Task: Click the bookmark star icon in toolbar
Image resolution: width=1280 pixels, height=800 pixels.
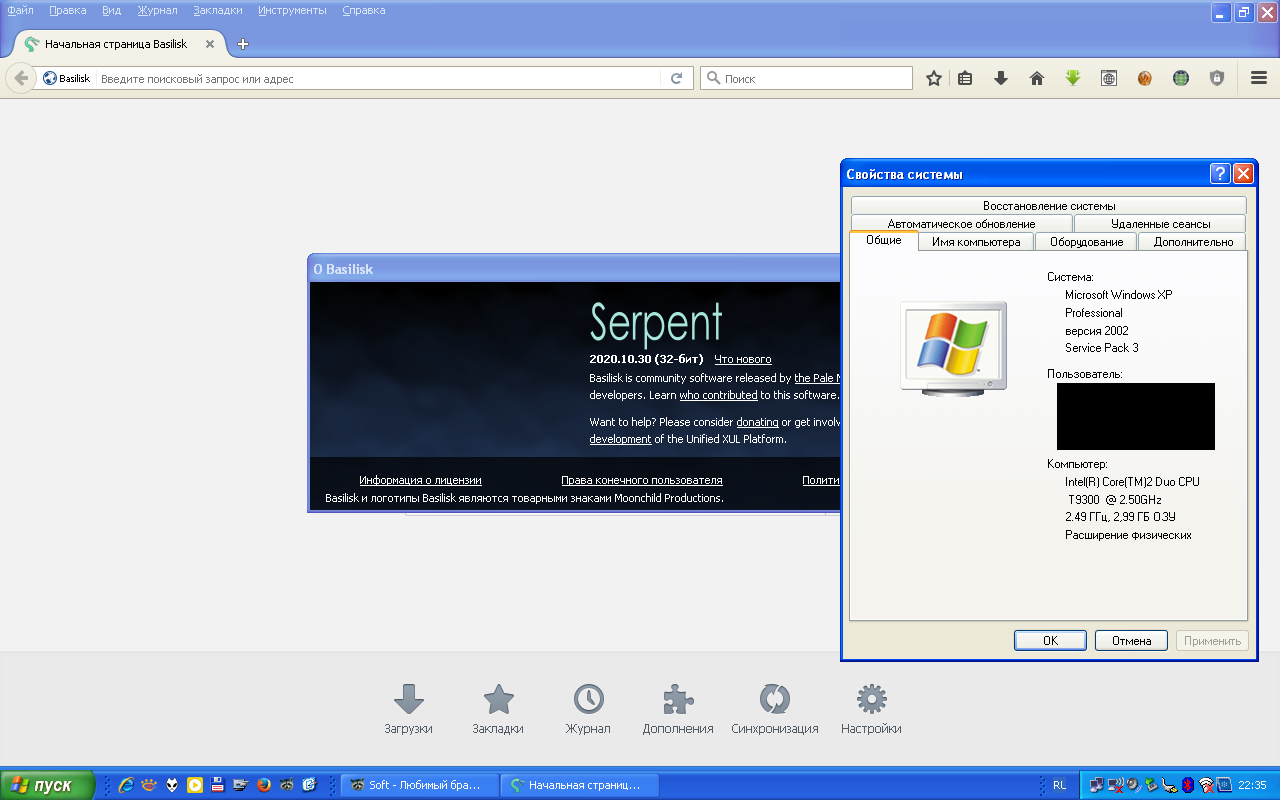Action: pos(934,78)
